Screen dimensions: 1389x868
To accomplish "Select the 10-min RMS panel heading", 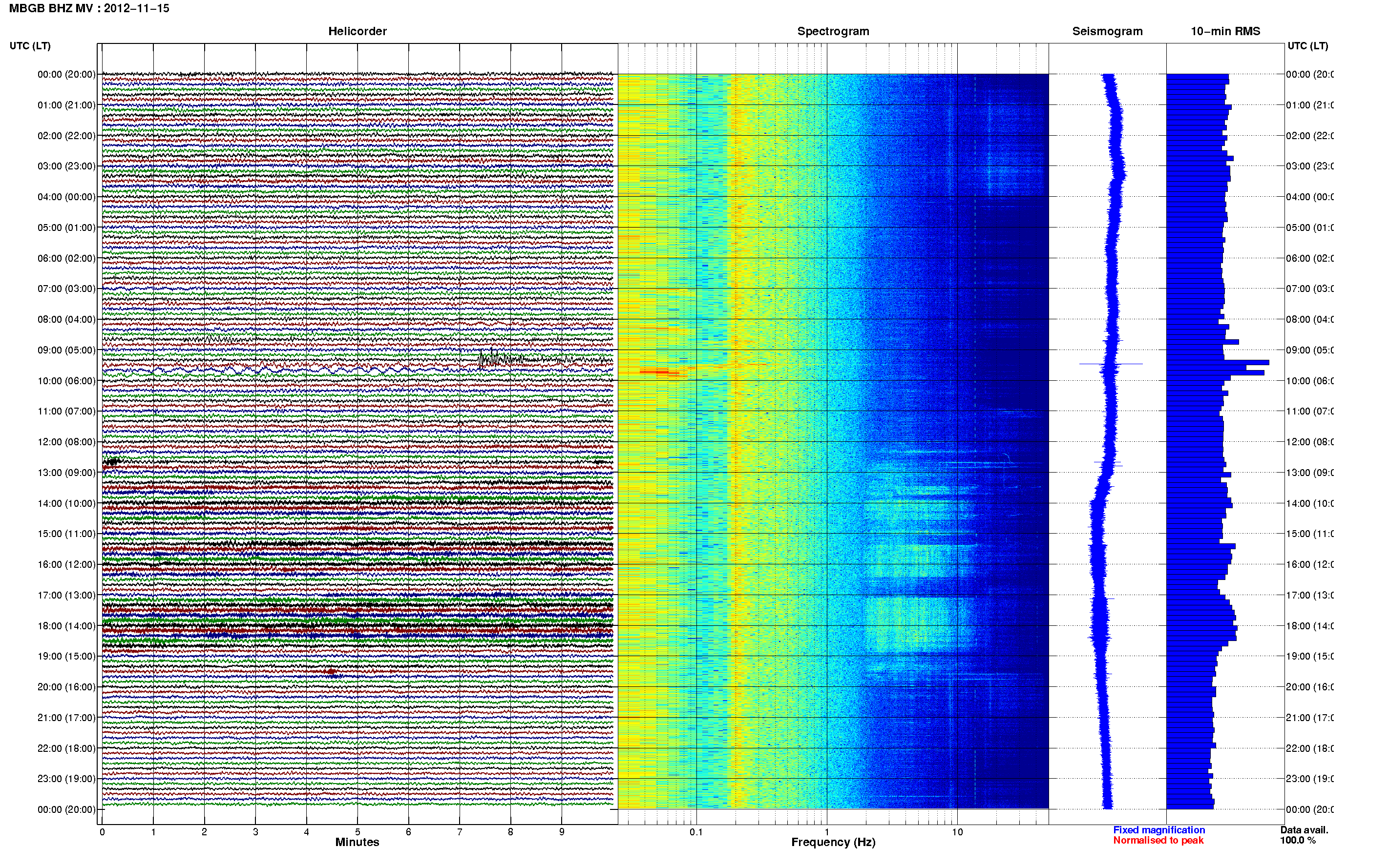I will click(1225, 31).
